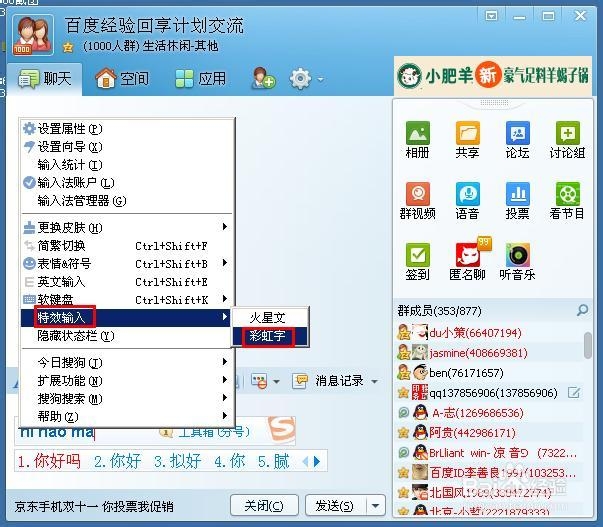The width and height of the screenshot is (603, 527).
Task: Open the 论坛 forum app
Action: coord(517,140)
